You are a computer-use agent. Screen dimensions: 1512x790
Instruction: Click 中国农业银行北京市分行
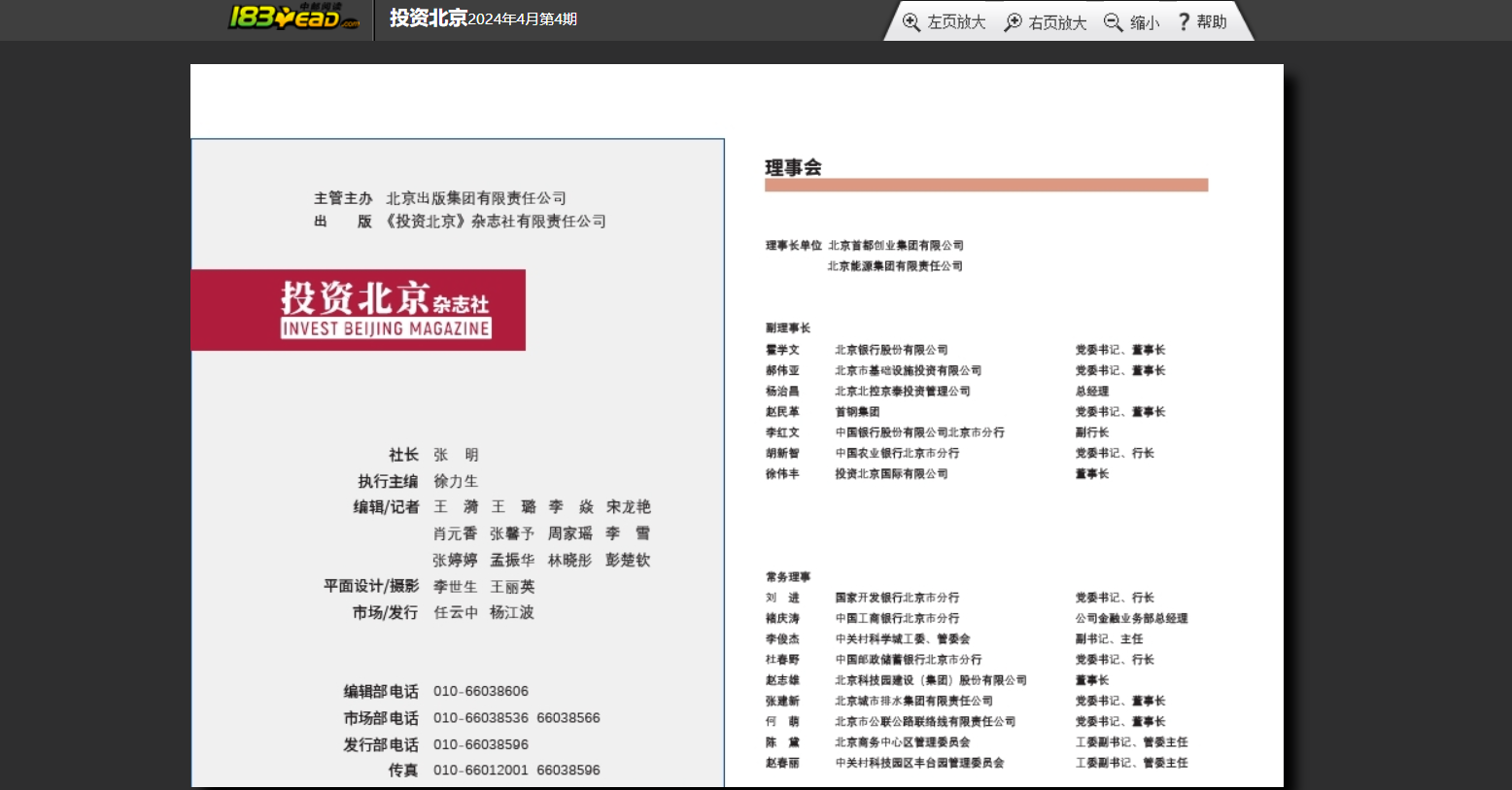897,453
